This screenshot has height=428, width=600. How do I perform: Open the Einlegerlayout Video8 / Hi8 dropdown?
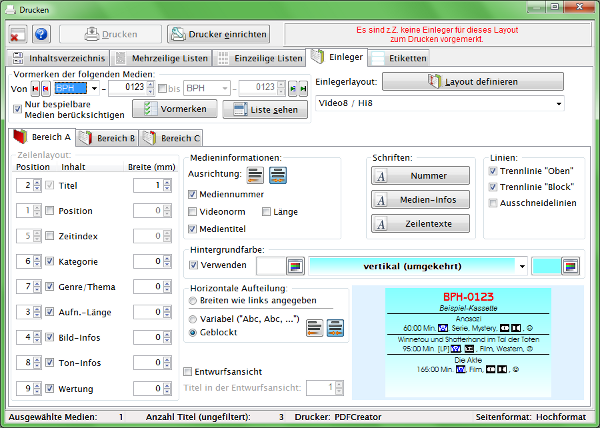557,102
